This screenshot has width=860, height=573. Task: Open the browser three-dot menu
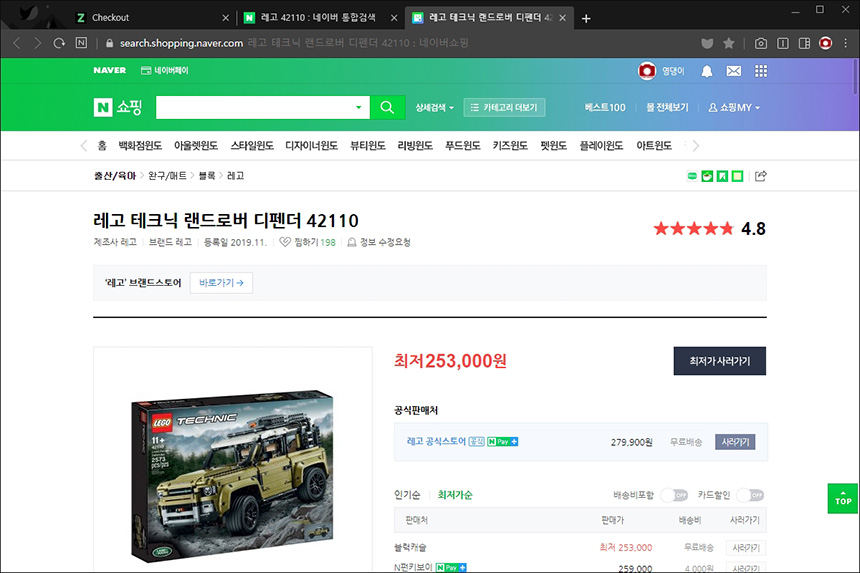846,43
